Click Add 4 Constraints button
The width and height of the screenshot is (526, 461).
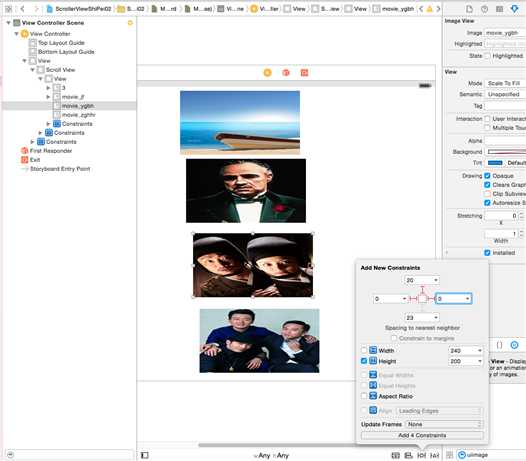[422, 435]
